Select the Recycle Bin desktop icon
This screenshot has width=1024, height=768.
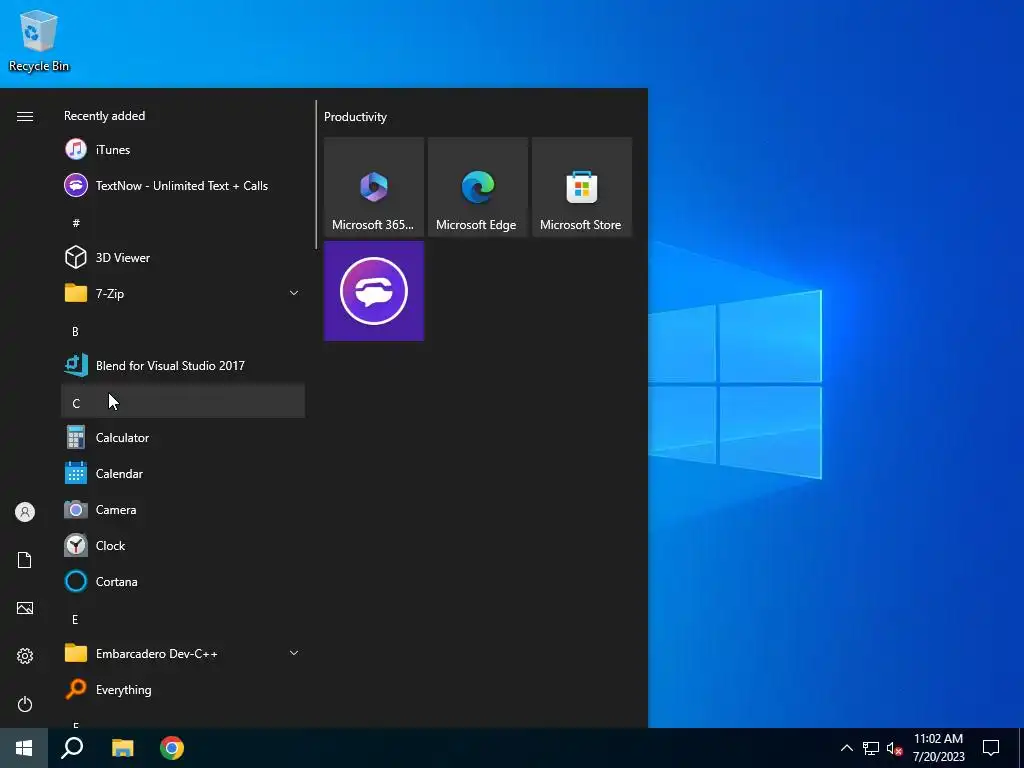[x=39, y=40]
